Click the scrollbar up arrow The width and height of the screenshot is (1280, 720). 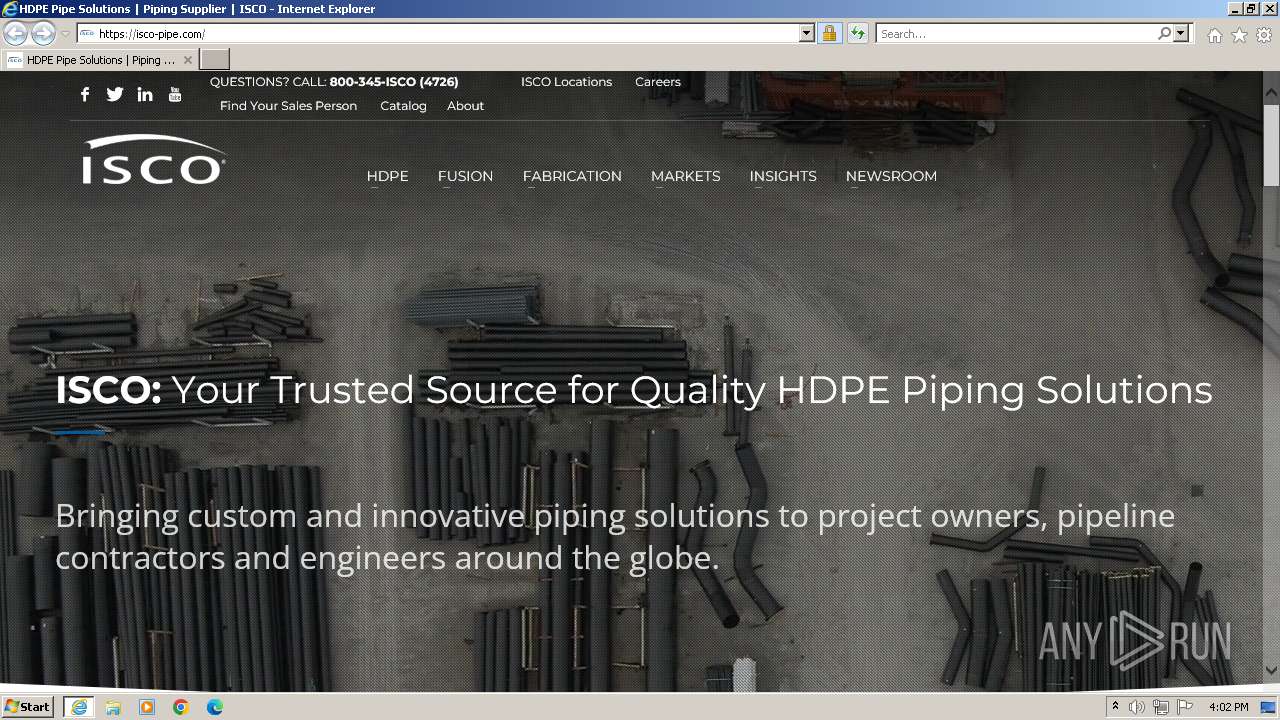point(1271,91)
